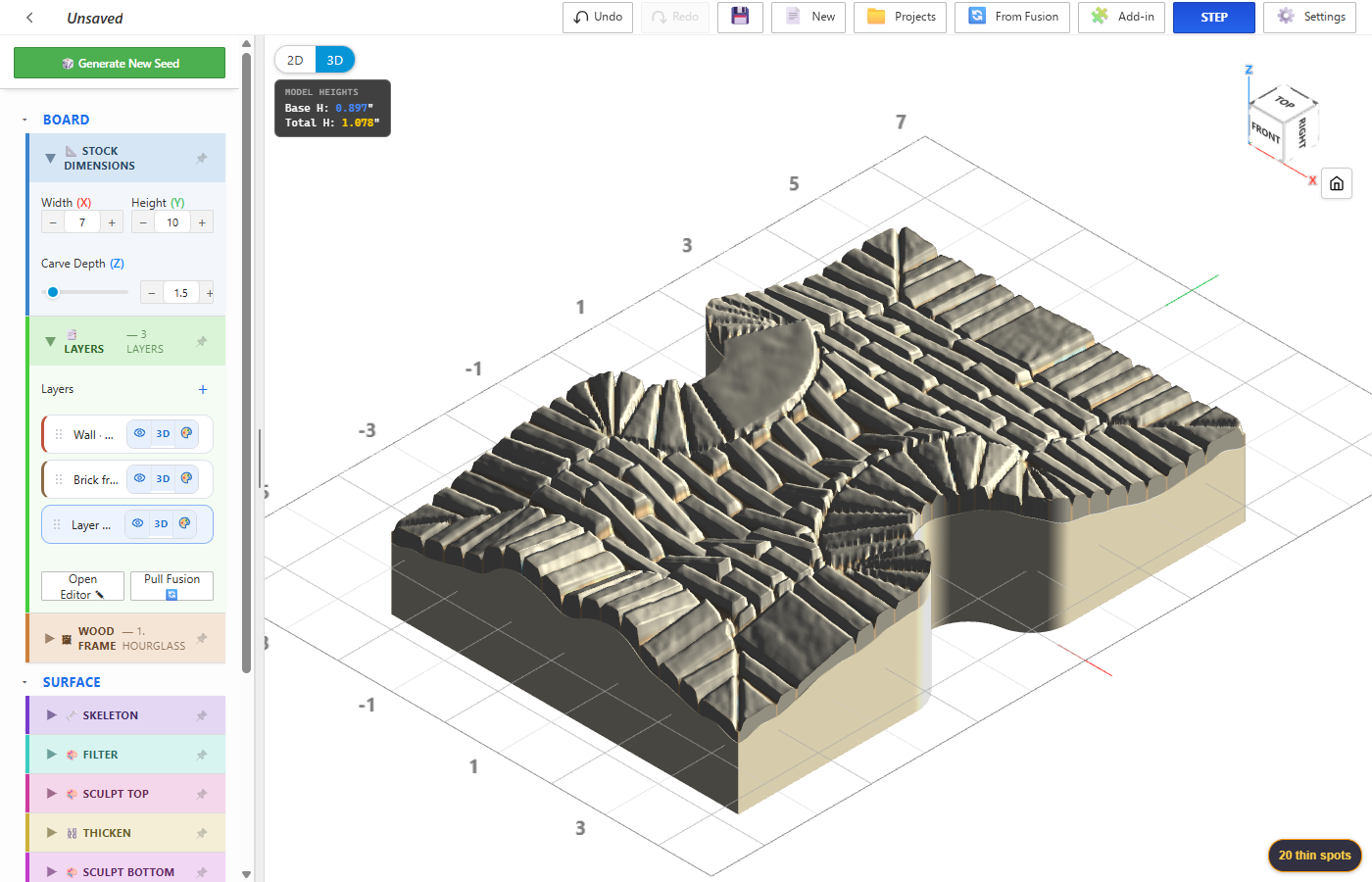
Task: Click the save disk icon in toolbar
Action: [740, 17]
